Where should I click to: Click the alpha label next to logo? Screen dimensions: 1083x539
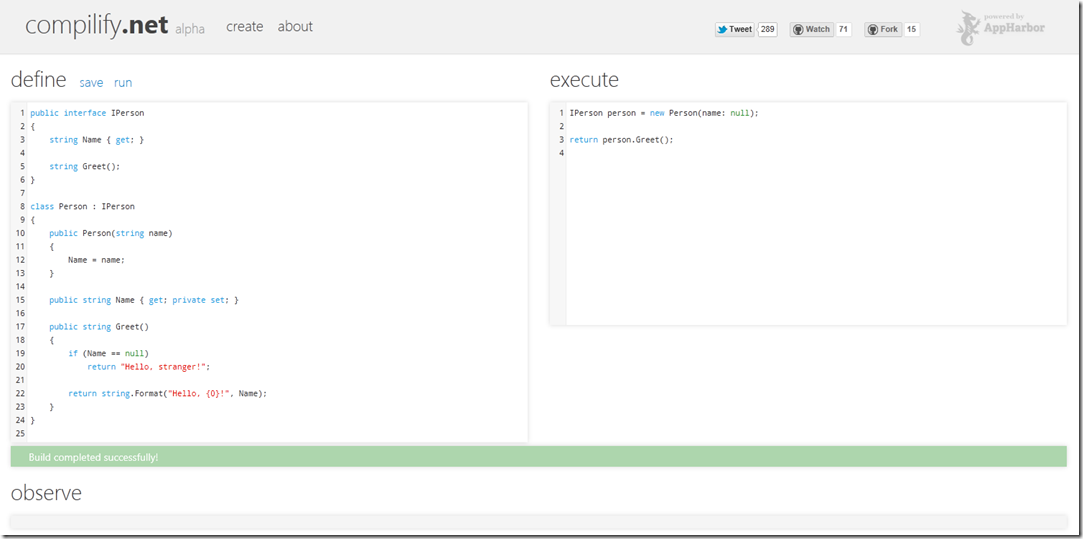pos(190,30)
